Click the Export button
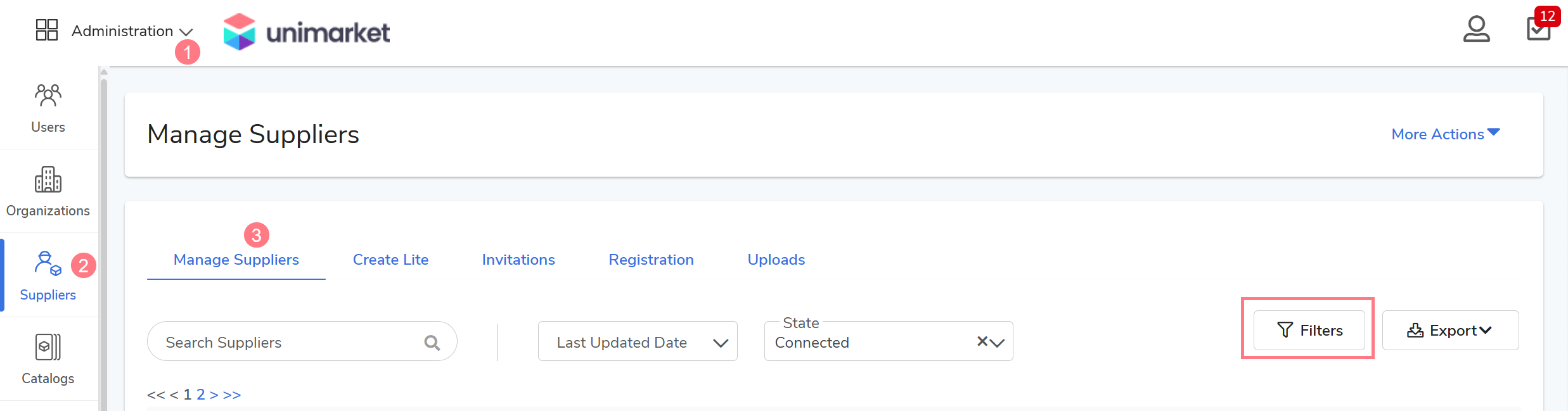The width and height of the screenshot is (1568, 411). [1450, 330]
